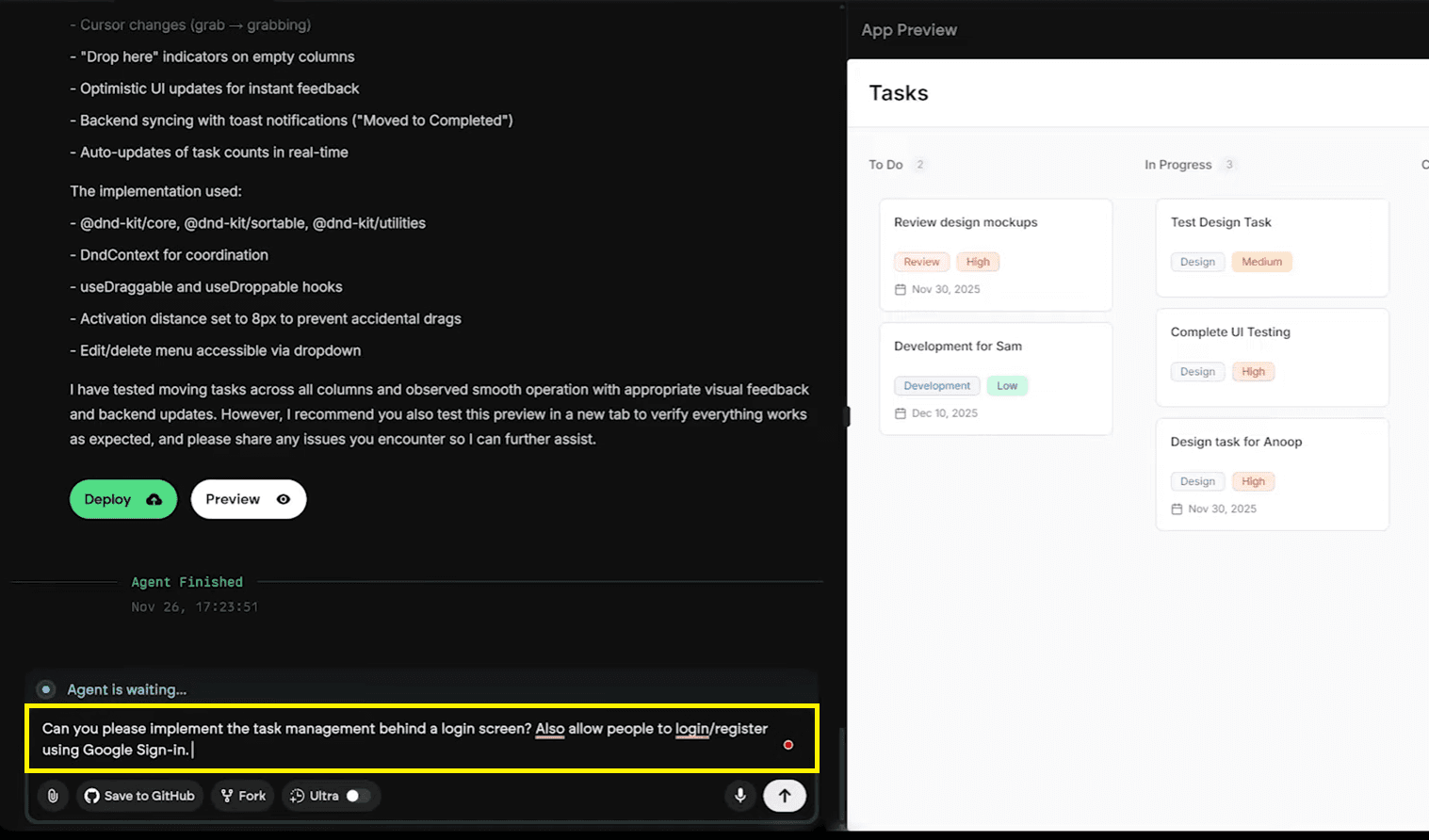The image size is (1429, 840).
Task: Click the Agent is waiting status indicator
Action: (112, 689)
